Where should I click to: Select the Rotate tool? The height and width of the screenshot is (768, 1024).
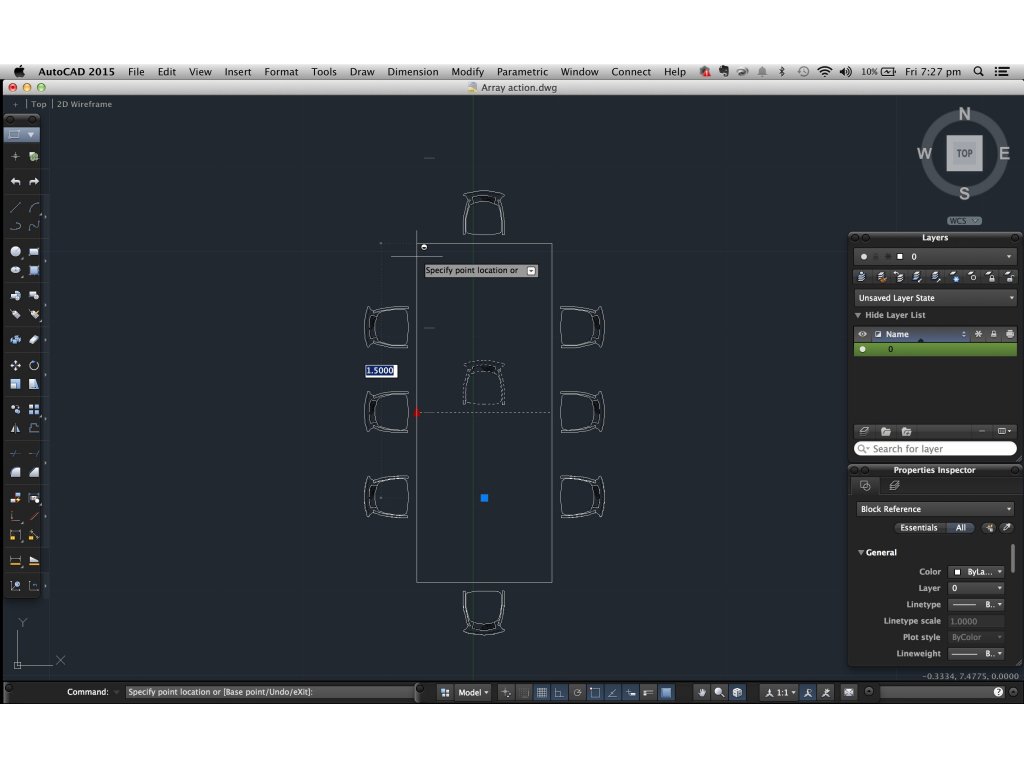tap(34, 366)
